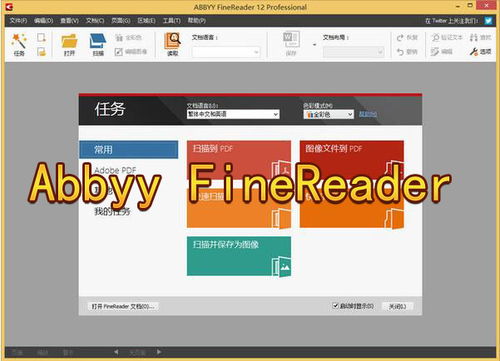
Task: Click the blue help link beside color mode
Action: click(x=368, y=114)
